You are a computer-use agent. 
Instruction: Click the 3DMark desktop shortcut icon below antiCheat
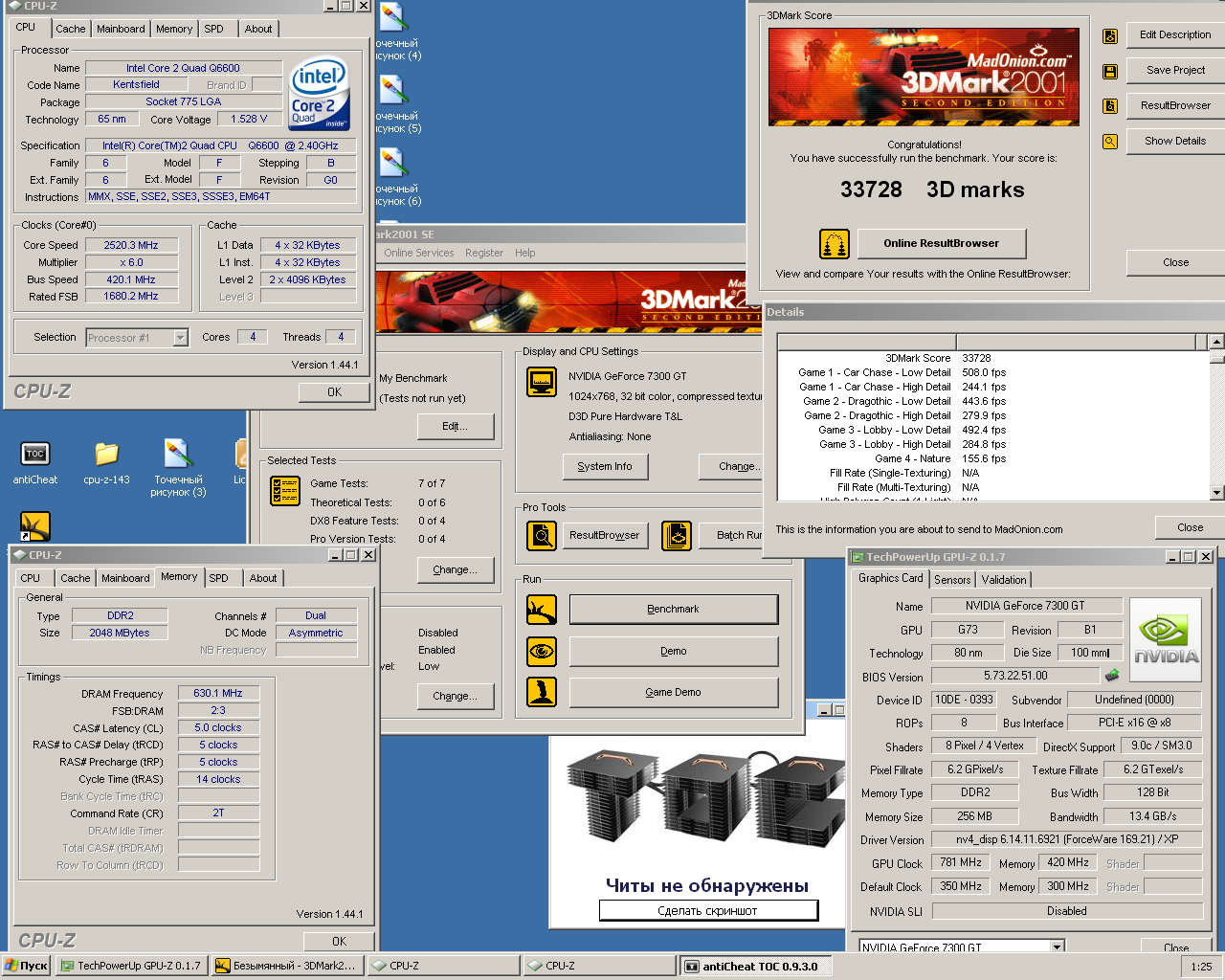pos(35,526)
